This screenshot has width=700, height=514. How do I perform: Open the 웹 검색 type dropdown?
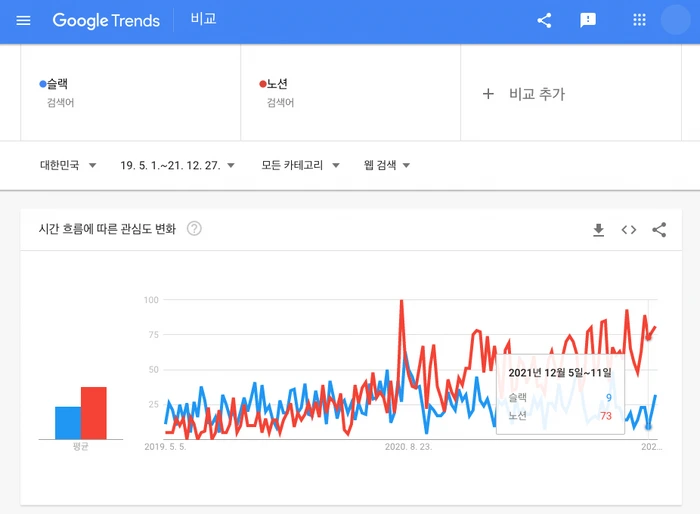(387, 165)
